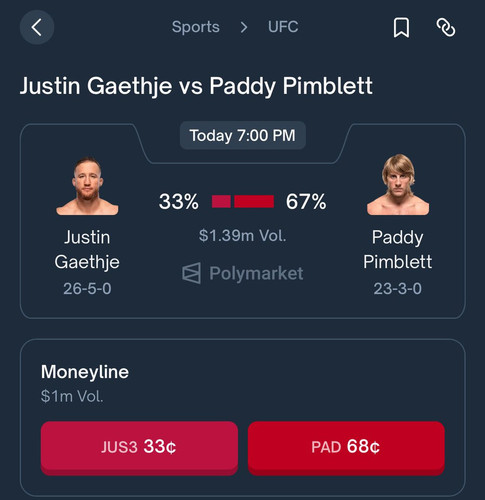Select the Paddy Pimblett name label
485x500 pixels.
coord(397,250)
